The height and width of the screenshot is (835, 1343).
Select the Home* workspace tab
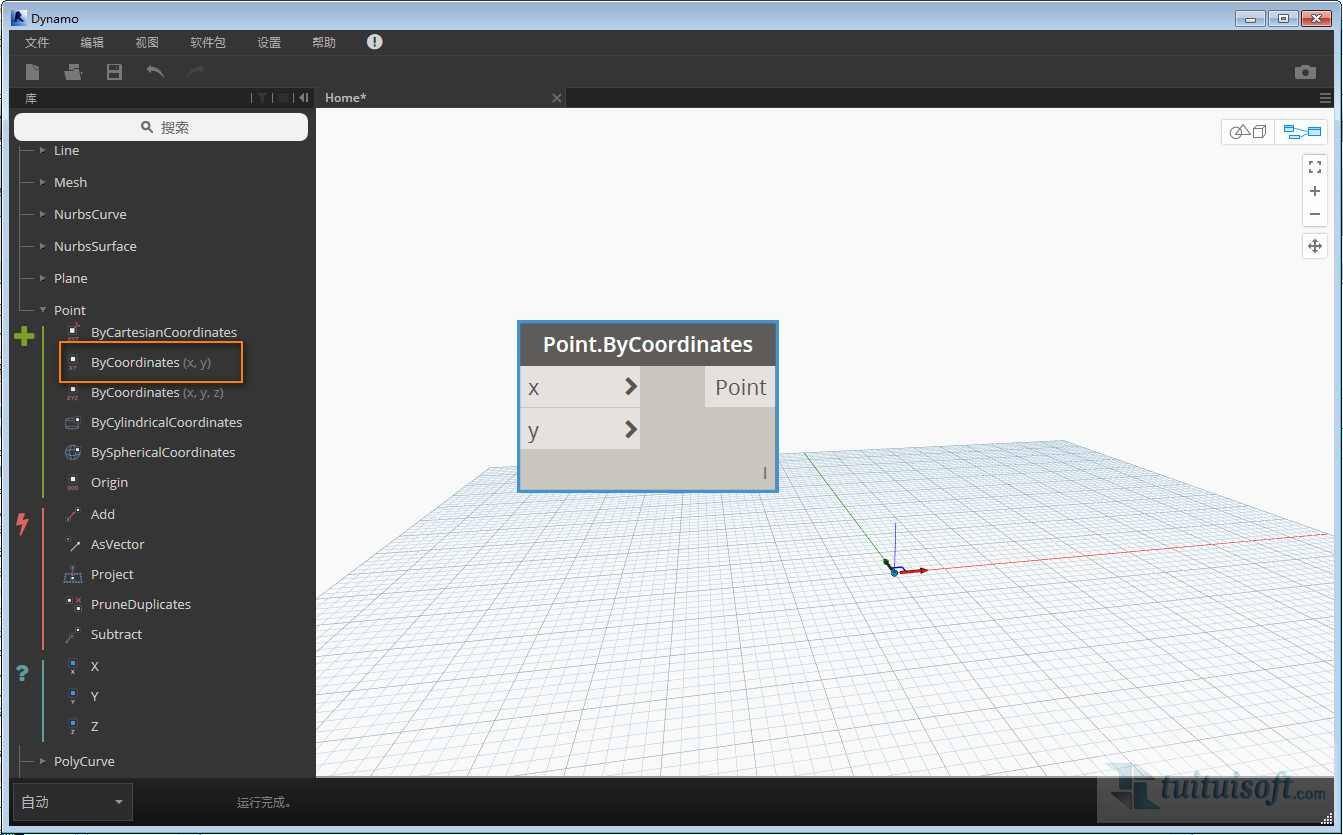click(x=346, y=97)
